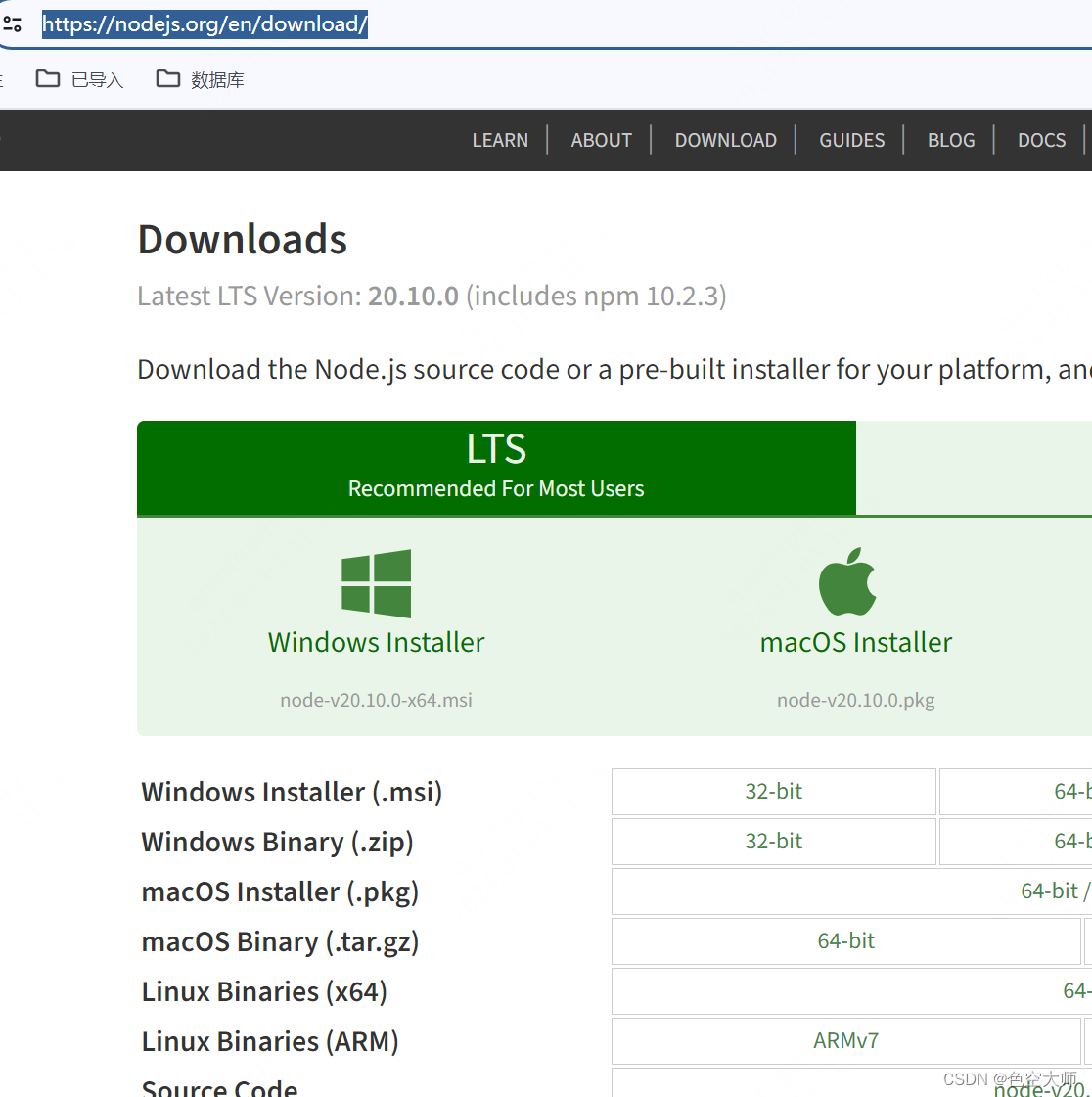The width and height of the screenshot is (1092, 1097).
Task: Open the DOWNLOAD menu item
Action: point(725,140)
